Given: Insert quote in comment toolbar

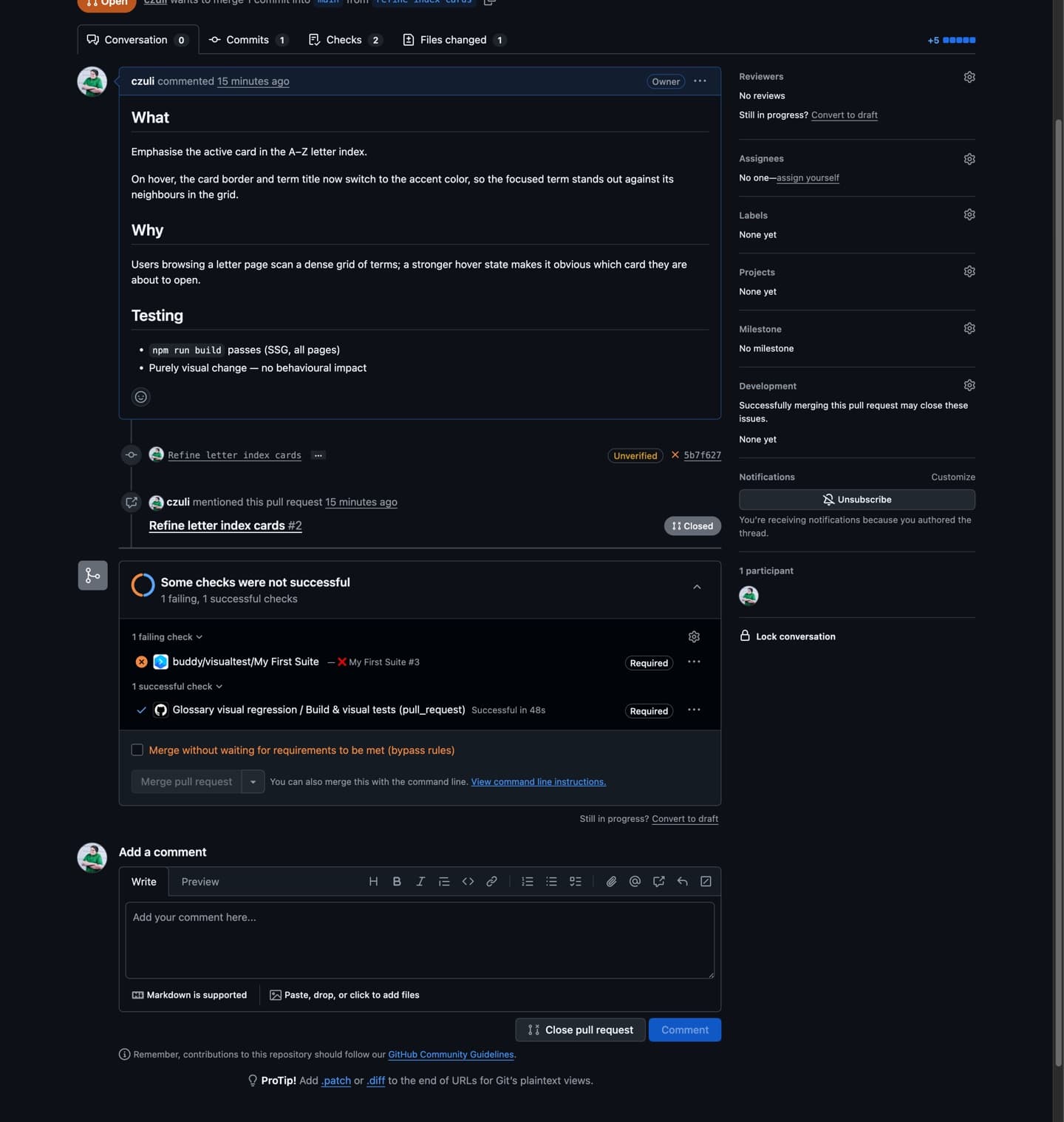Looking at the screenshot, I should (x=444, y=881).
